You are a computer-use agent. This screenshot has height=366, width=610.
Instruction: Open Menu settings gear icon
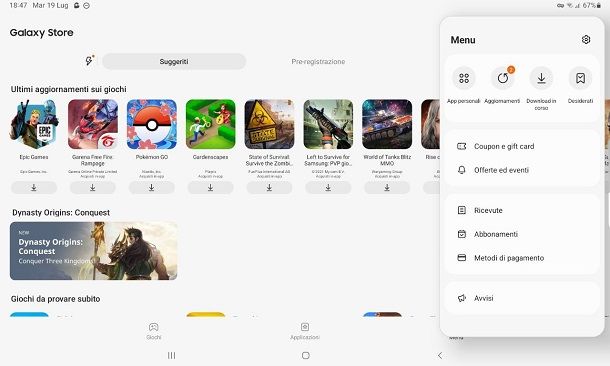point(586,40)
